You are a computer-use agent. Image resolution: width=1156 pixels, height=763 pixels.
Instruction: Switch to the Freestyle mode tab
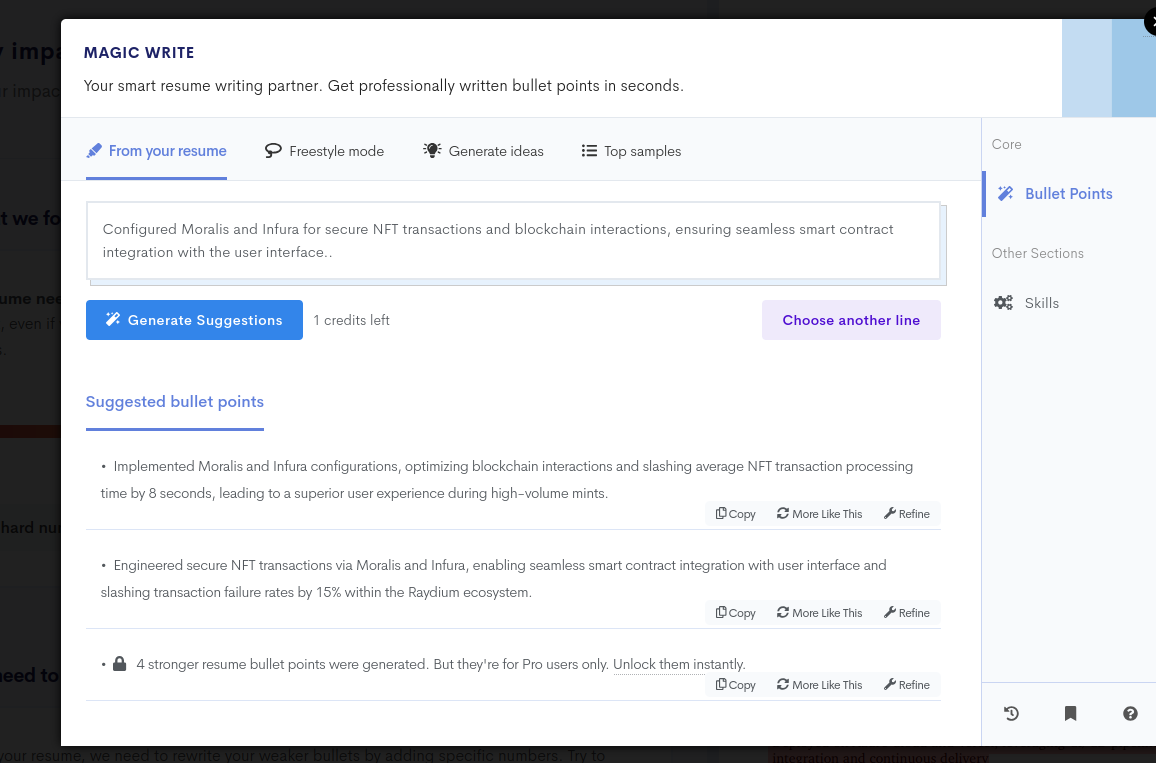coord(324,151)
